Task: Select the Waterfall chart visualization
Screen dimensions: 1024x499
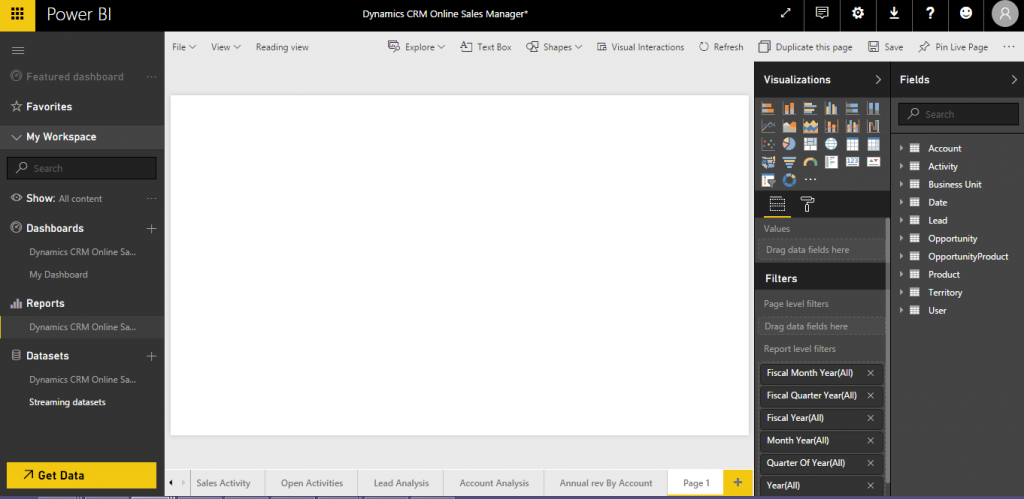Action: pos(873,126)
